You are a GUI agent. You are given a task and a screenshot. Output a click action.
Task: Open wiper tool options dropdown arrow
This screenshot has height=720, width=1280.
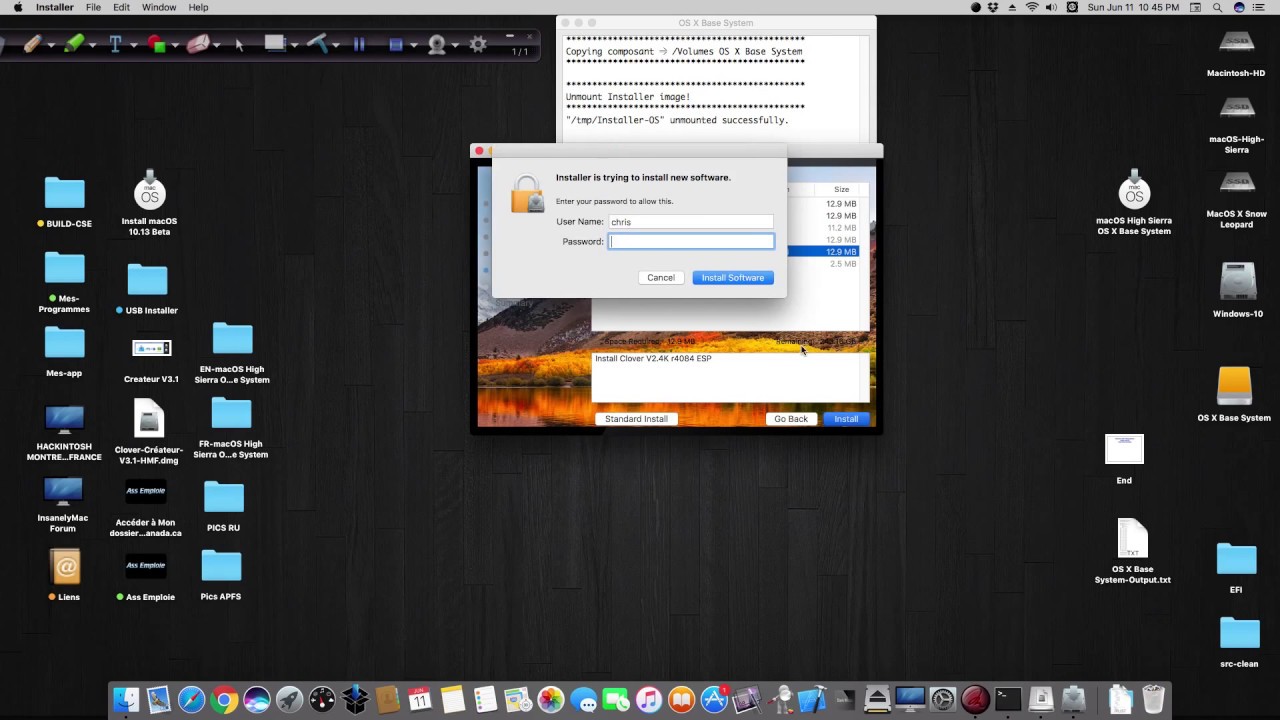tap(337, 45)
